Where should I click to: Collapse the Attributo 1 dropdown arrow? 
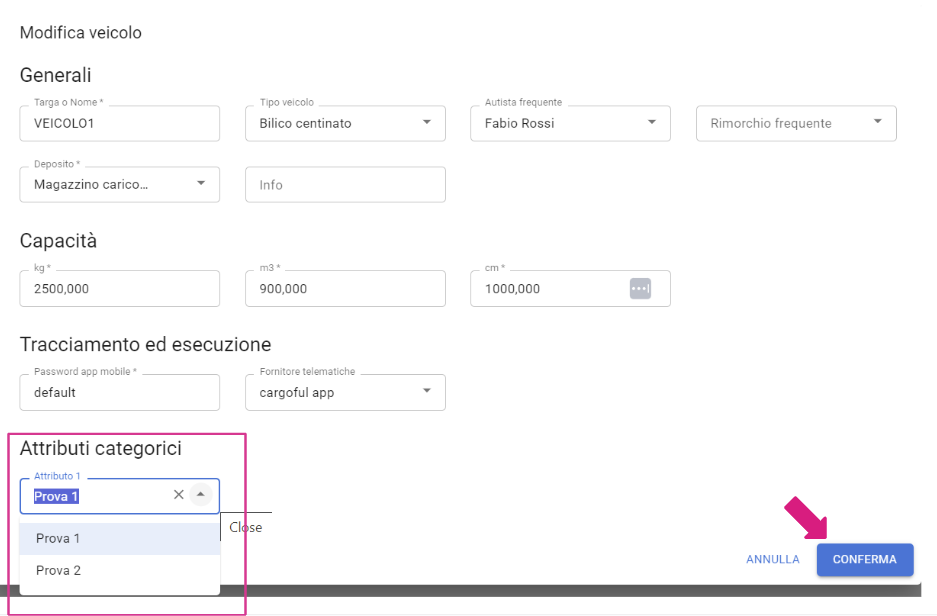[201, 495]
